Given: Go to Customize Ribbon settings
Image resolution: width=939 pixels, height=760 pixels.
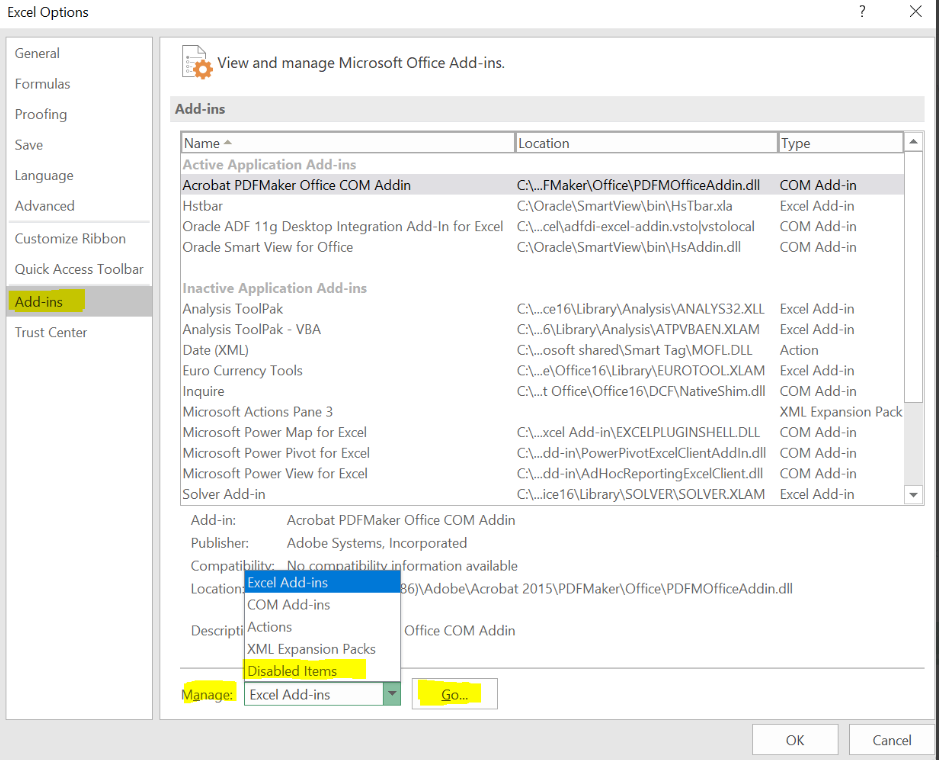Looking at the screenshot, I should coord(70,239).
